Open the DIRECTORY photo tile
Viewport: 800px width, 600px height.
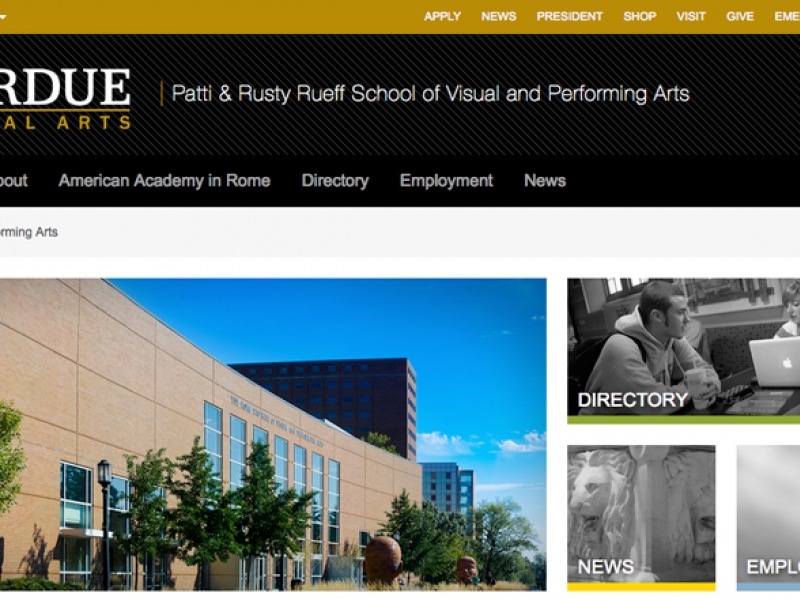tap(684, 351)
